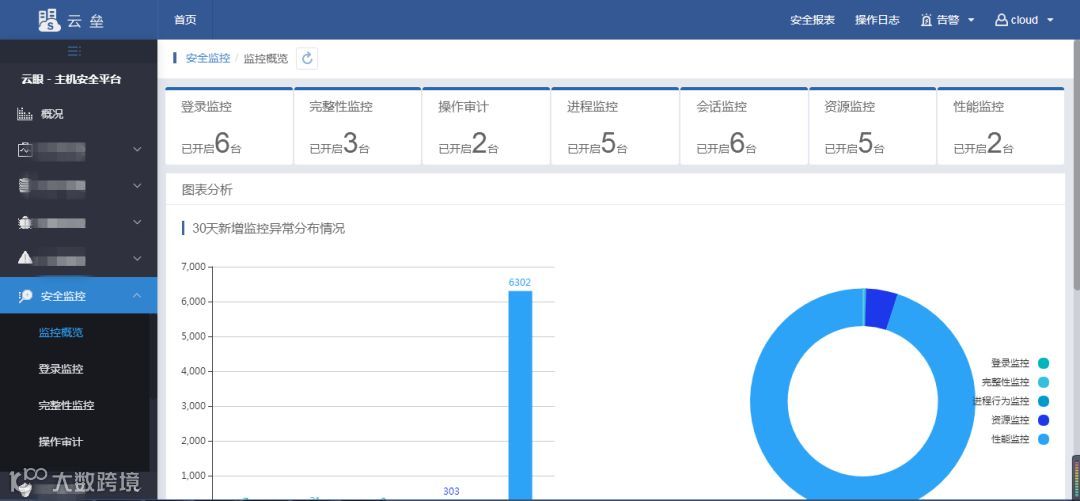This screenshot has width=1080, height=501.
Task: Open the 操作审计 summary card
Action: tap(486, 127)
